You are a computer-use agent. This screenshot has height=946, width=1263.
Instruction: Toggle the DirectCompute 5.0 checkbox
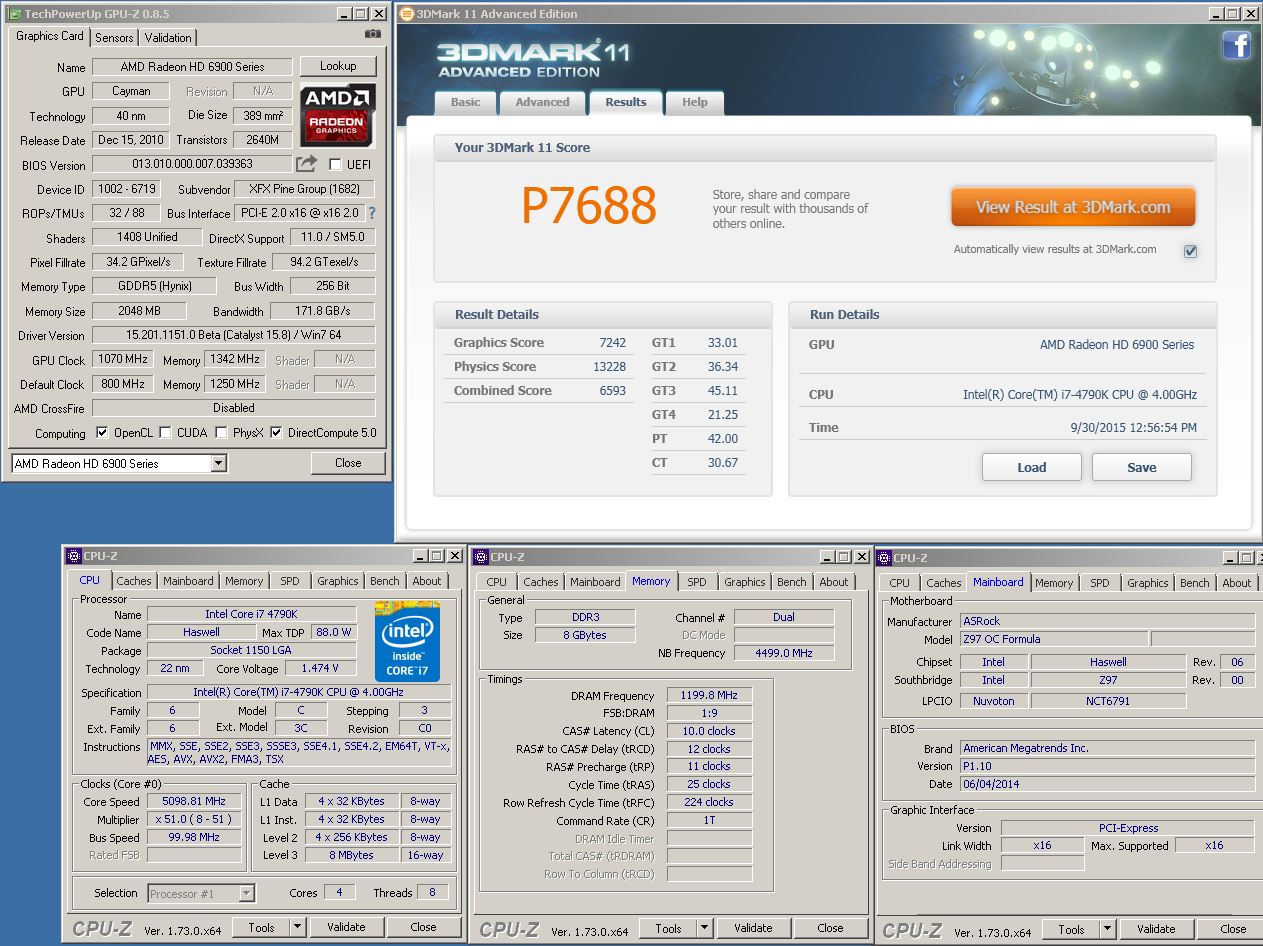pos(276,433)
